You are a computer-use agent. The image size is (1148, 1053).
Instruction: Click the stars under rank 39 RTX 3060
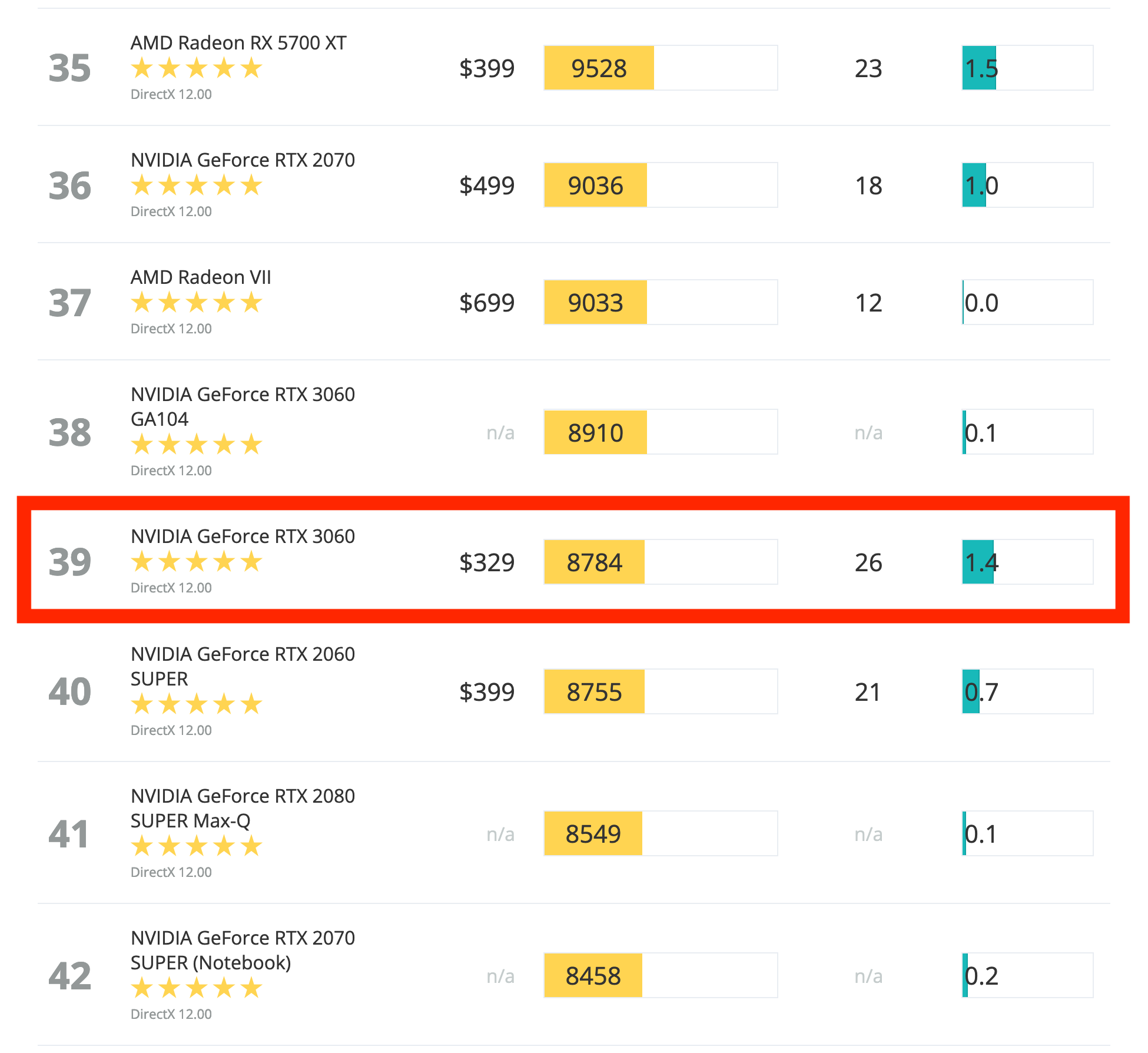[197, 561]
